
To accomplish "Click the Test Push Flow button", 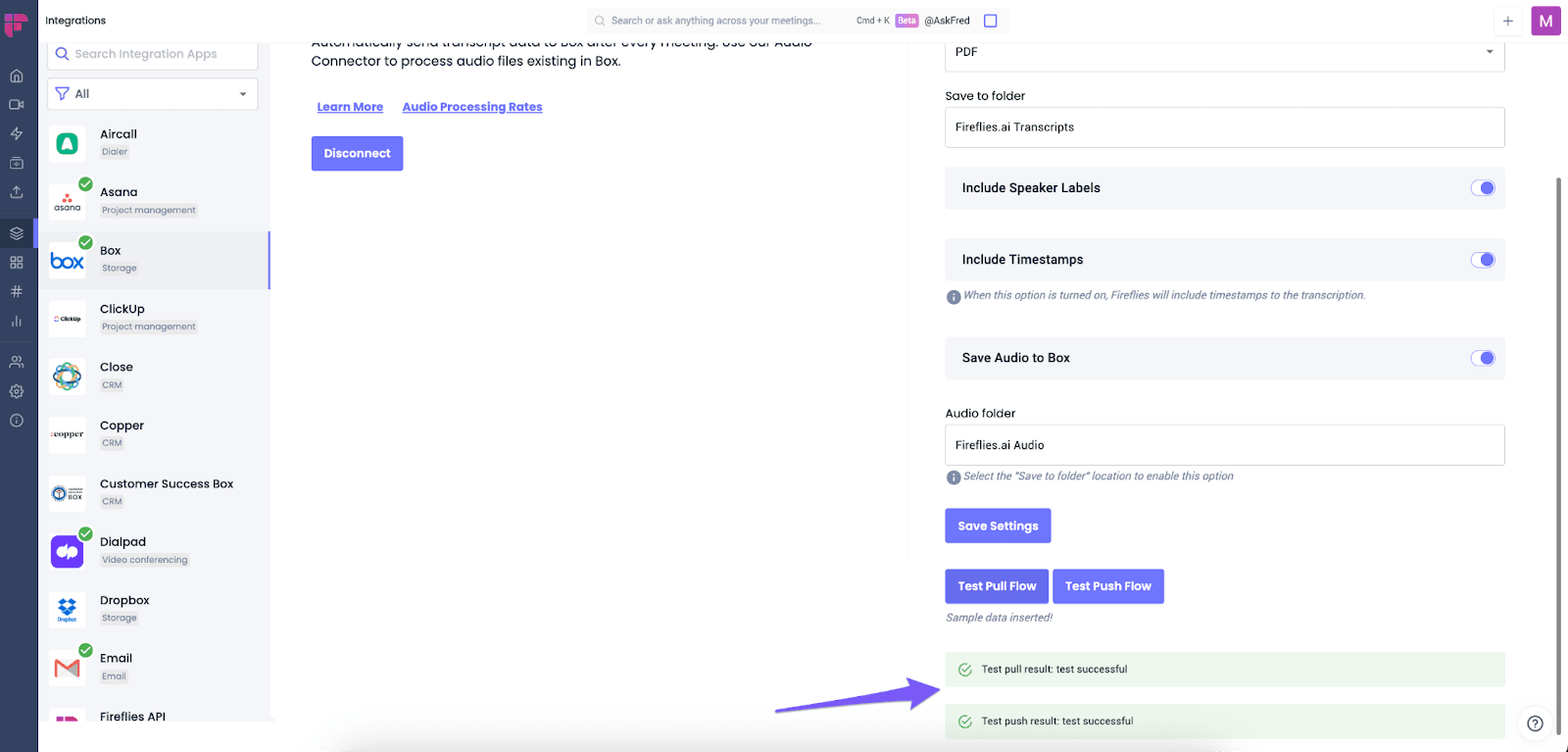I will pos(1108,586).
